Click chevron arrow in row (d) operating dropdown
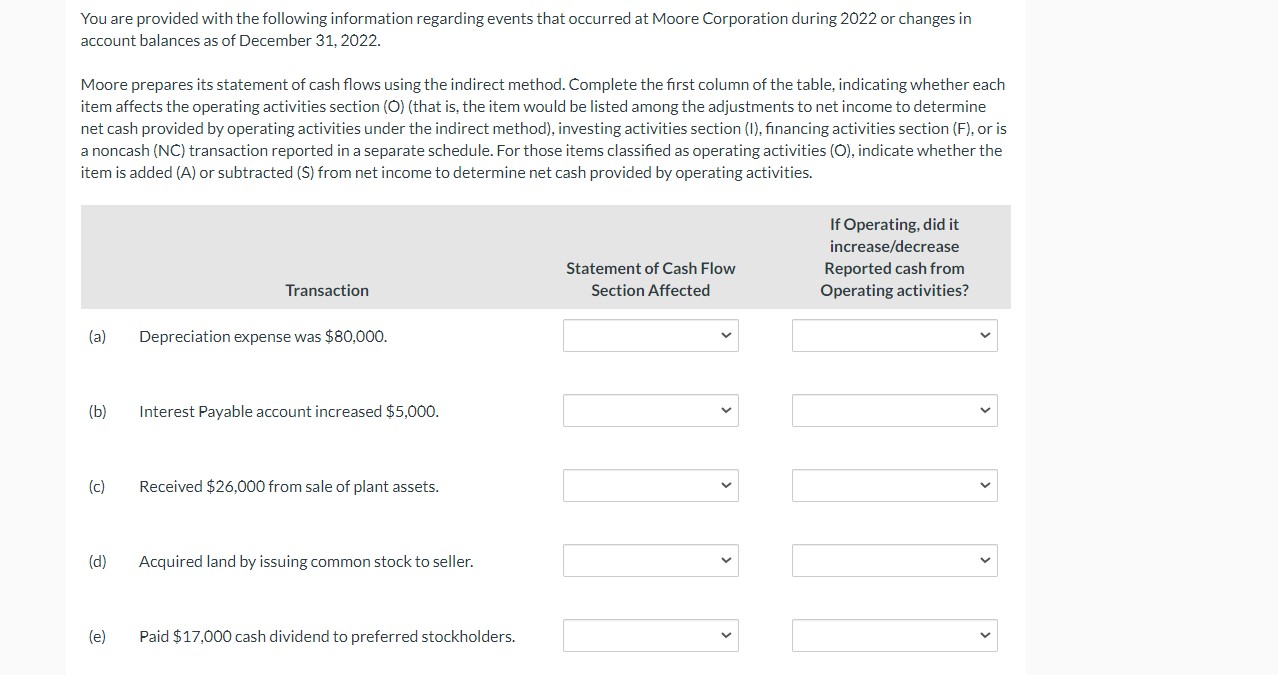The height and width of the screenshot is (675, 1278). click(x=985, y=561)
